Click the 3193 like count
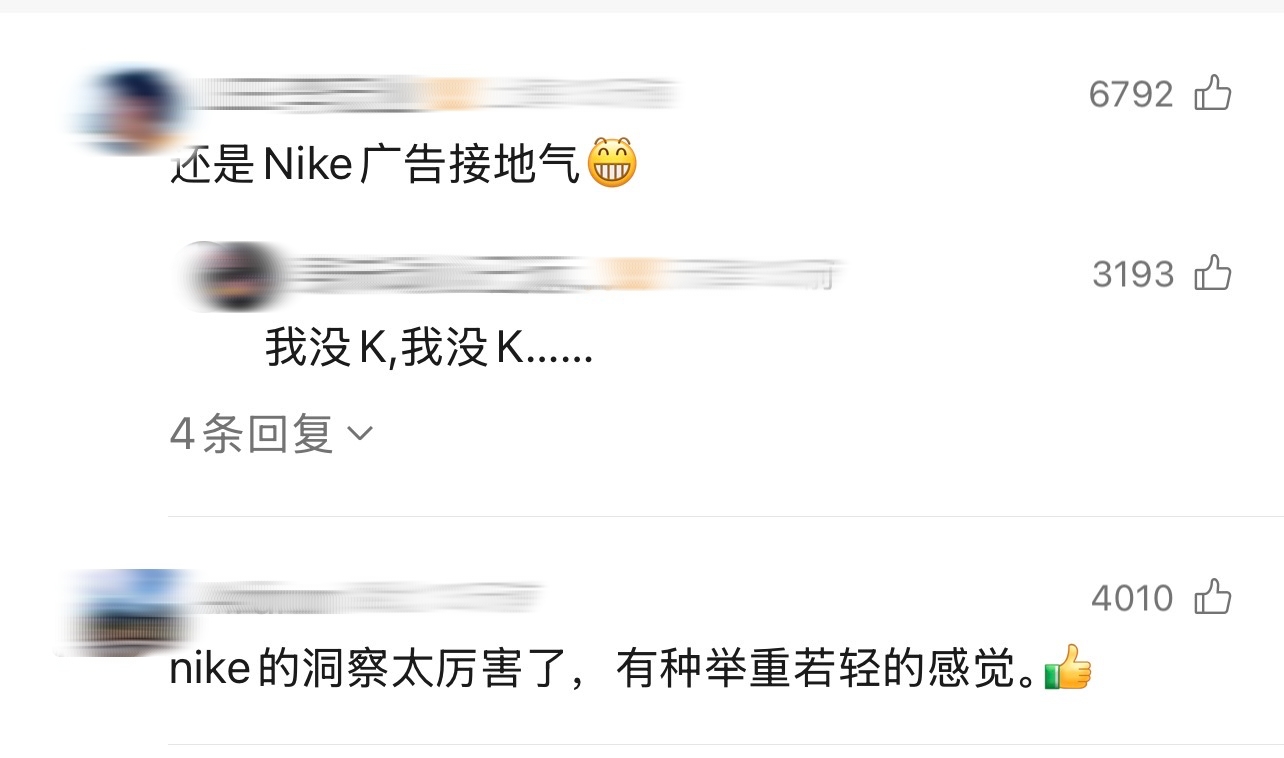Screen dimensions: 1284x758 [x=1133, y=273]
